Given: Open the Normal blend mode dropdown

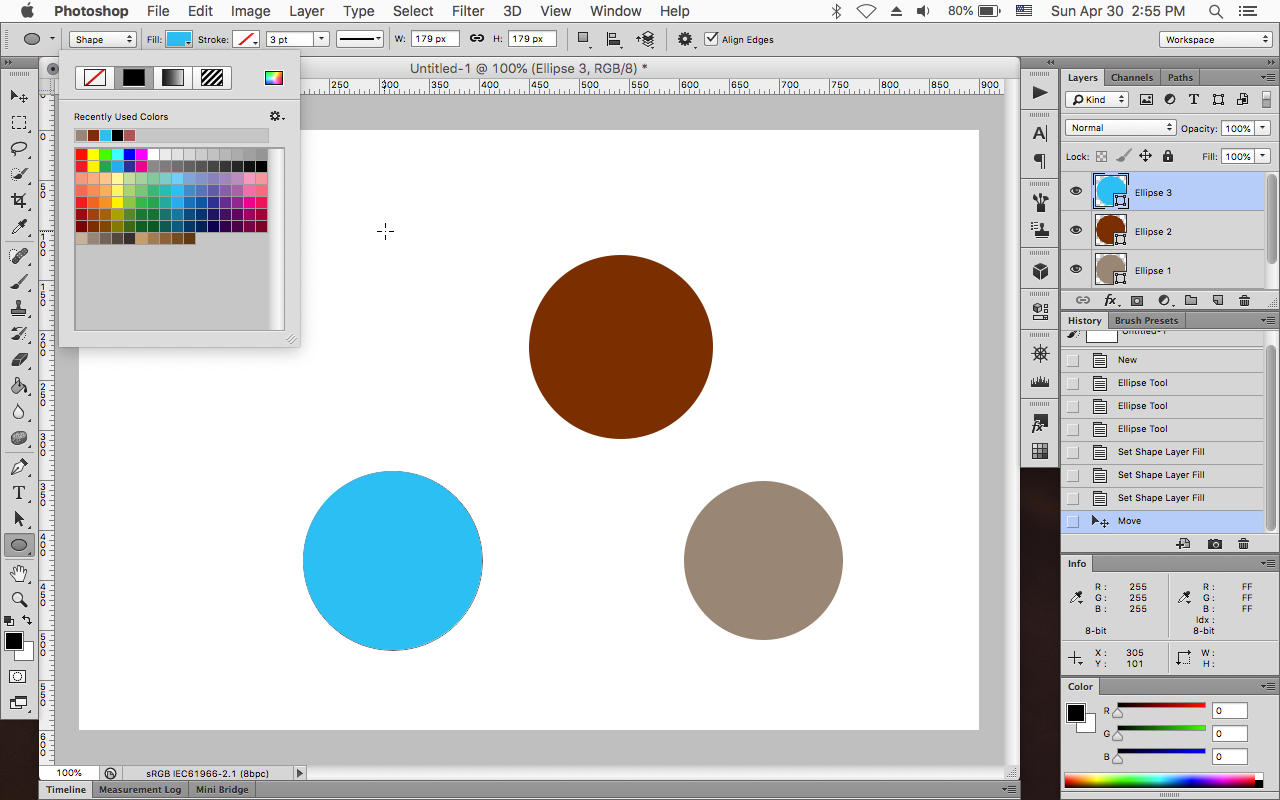Looking at the screenshot, I should (x=1119, y=127).
